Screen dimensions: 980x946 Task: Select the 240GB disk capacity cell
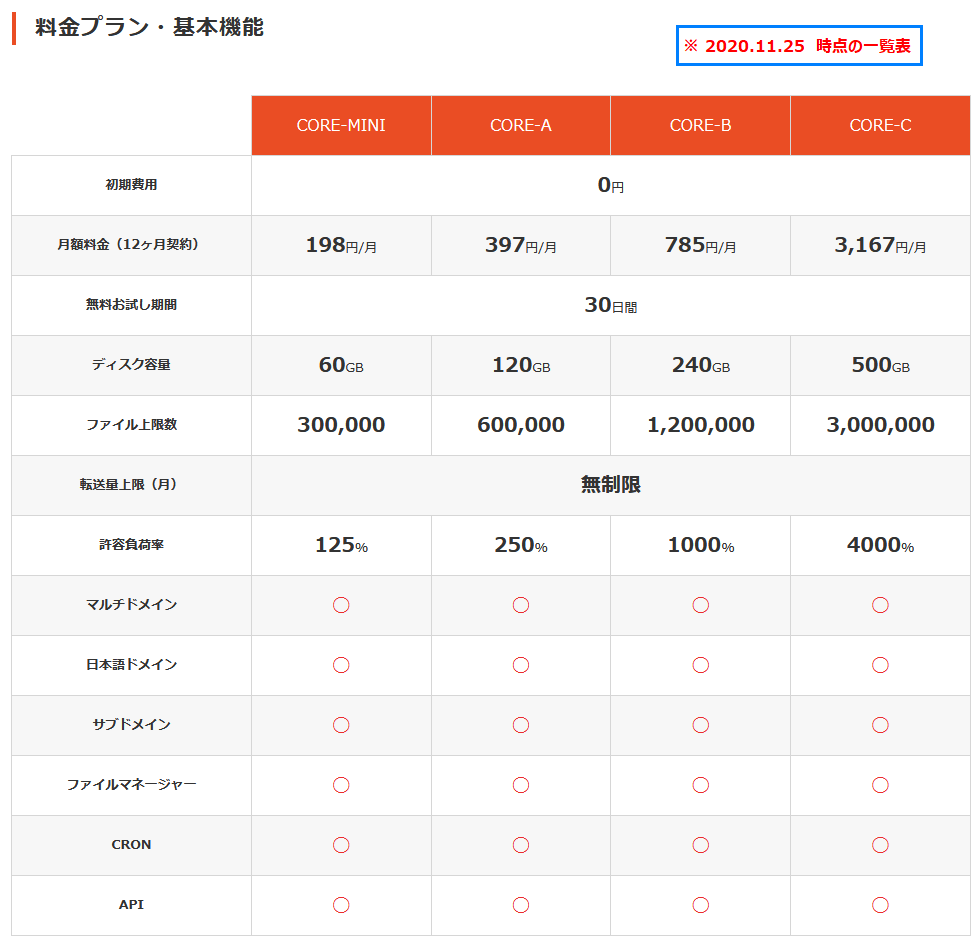click(x=701, y=365)
